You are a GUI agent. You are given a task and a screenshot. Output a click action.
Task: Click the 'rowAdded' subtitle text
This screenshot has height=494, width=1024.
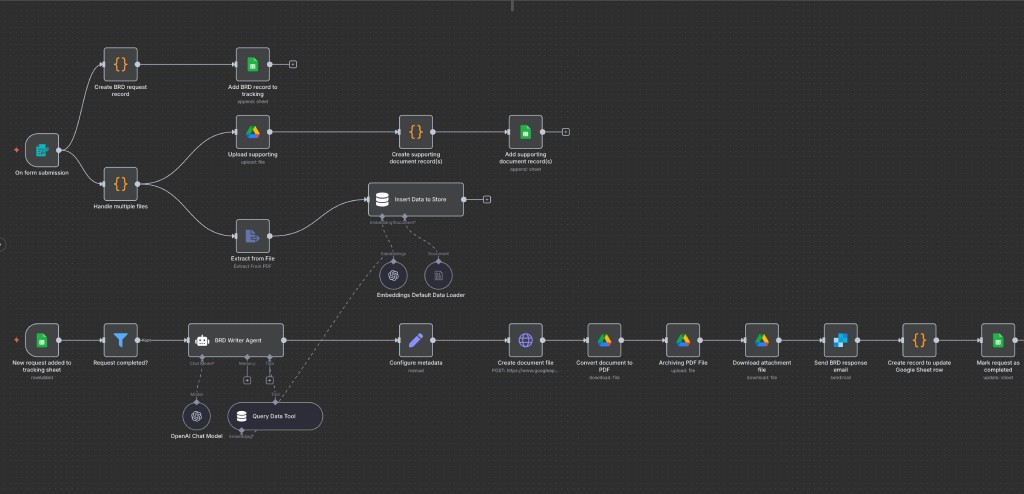tap(42, 378)
